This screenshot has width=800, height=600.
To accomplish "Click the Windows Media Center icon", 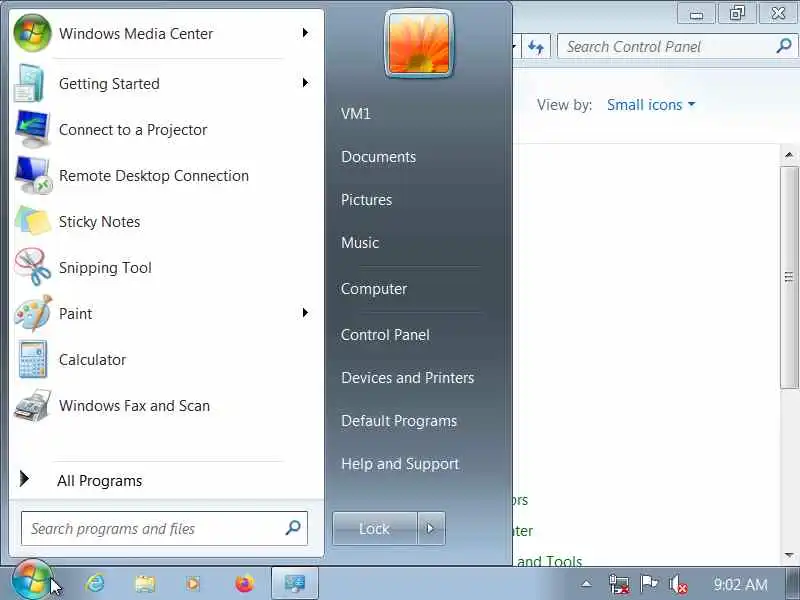I will (x=32, y=33).
